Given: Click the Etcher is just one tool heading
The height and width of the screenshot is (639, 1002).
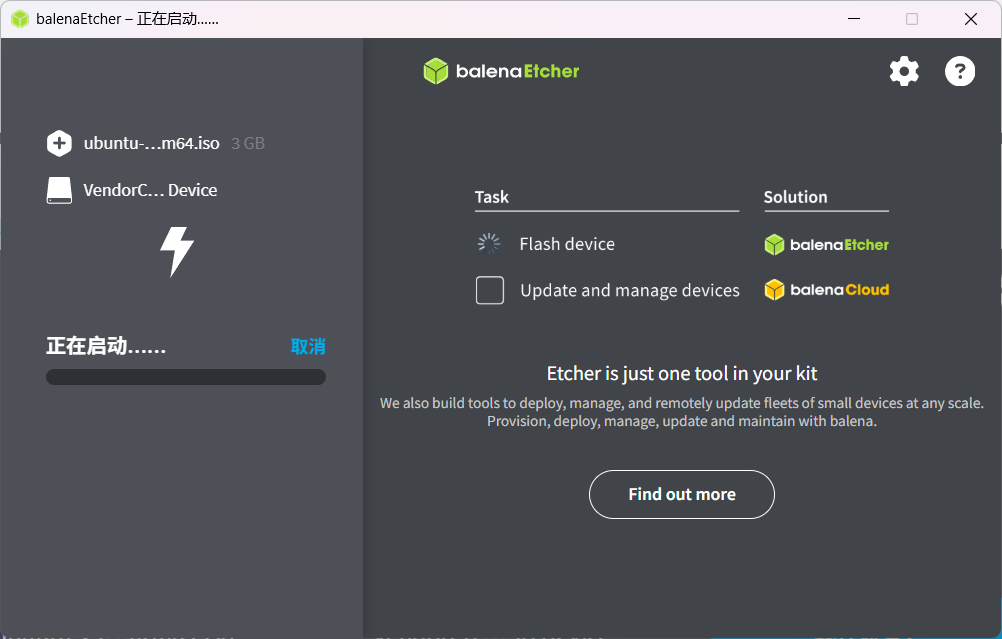Looking at the screenshot, I should (682, 373).
